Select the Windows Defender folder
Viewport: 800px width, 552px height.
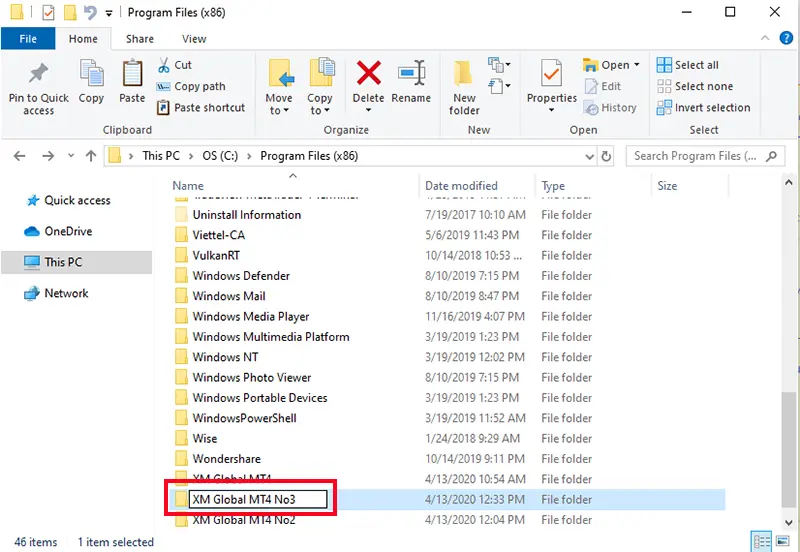coord(241,276)
